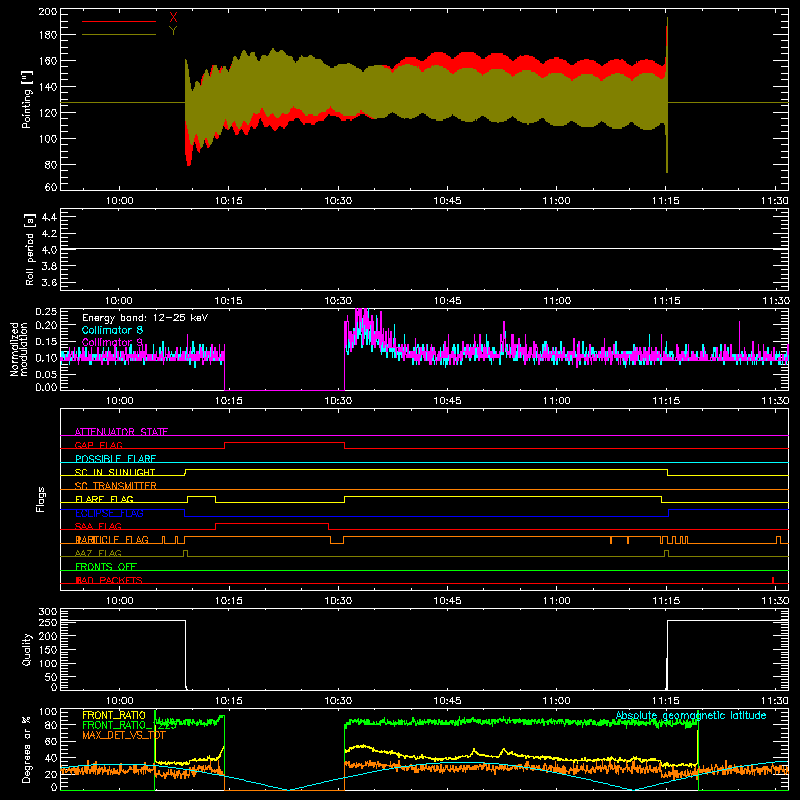The image size is (800, 800).
Task: Click the ECLIPSE_FLAG label
Action: tap(109, 513)
